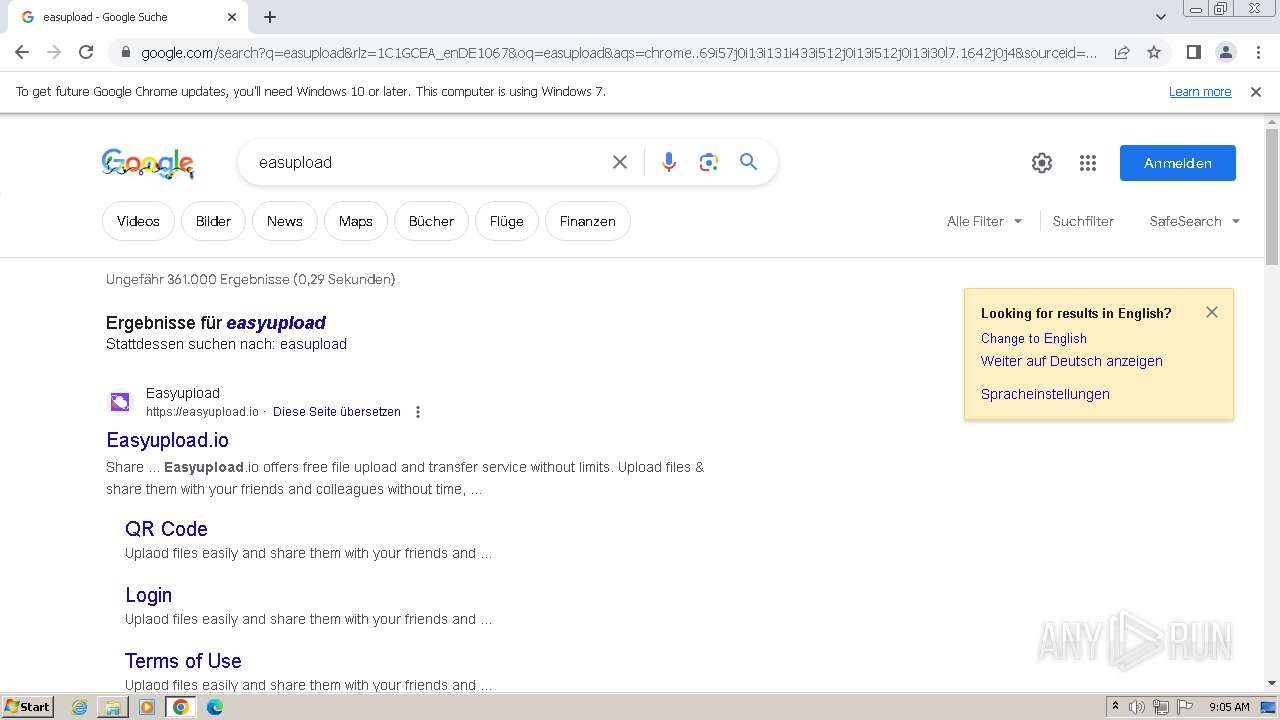Switch to the News filter tab
Viewport: 1280px width, 720px height.
tap(285, 221)
